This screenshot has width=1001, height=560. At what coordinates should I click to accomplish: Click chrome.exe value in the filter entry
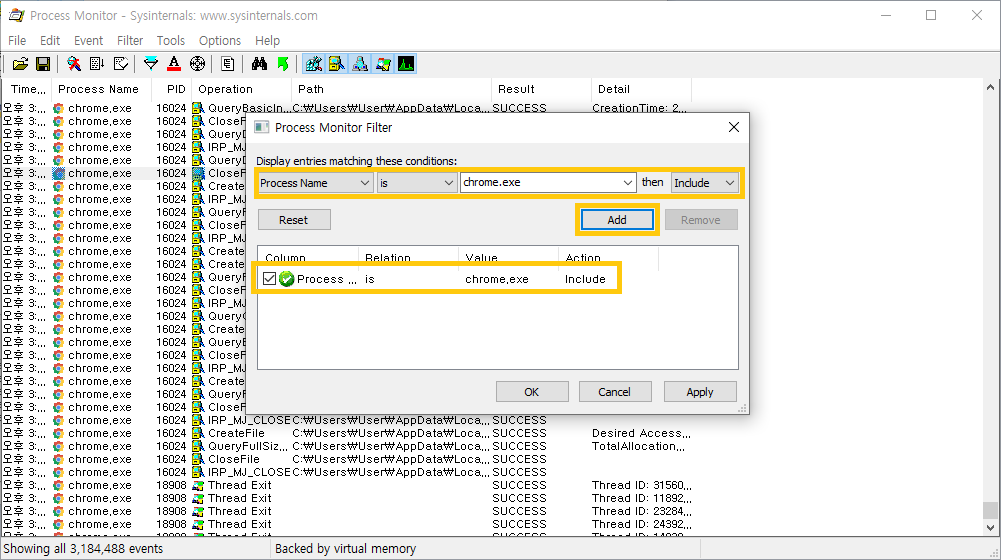497,279
